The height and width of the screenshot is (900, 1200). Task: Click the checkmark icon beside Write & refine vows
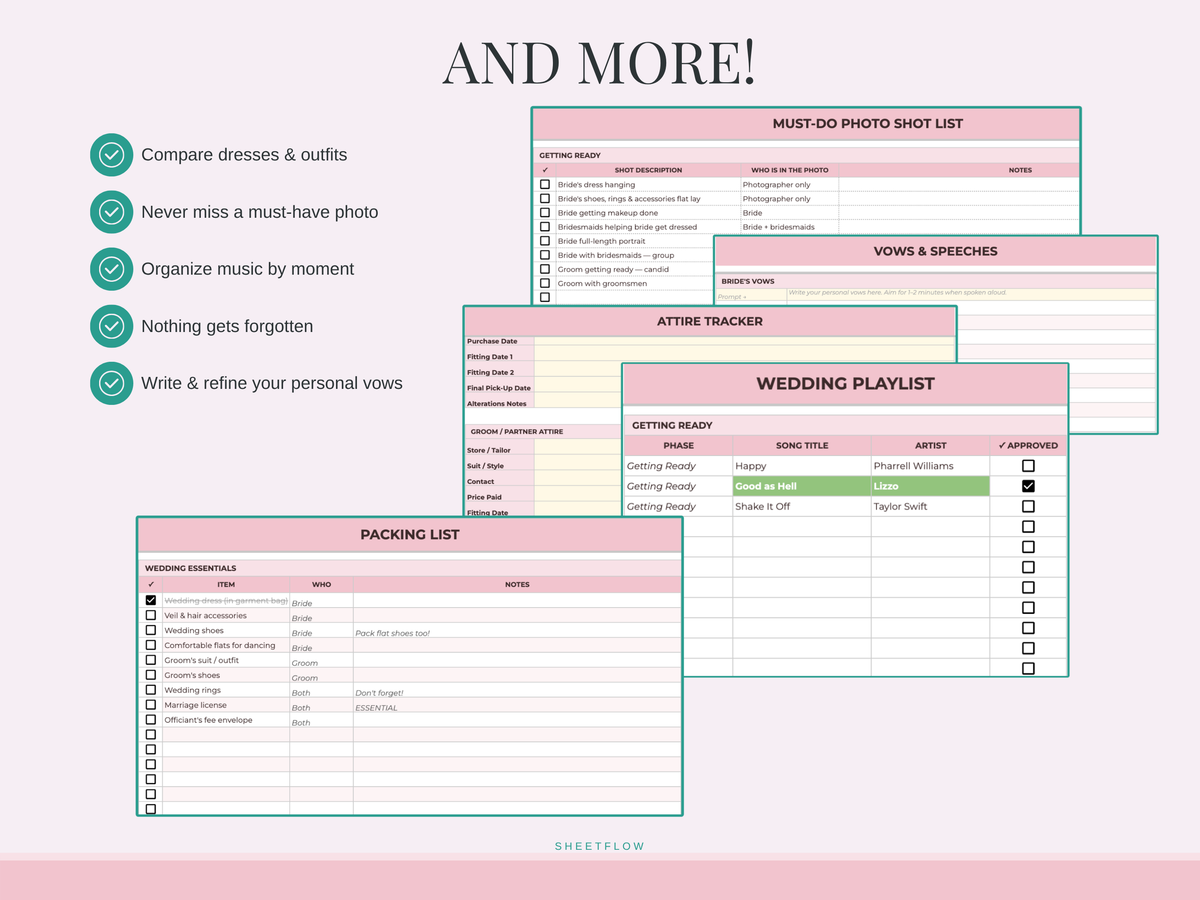click(x=111, y=383)
